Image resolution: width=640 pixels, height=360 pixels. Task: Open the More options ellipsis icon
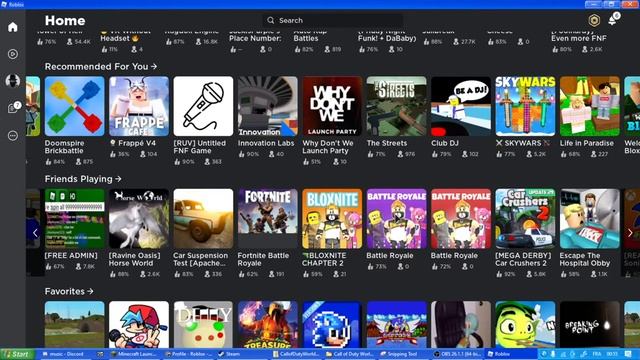coord(13,136)
